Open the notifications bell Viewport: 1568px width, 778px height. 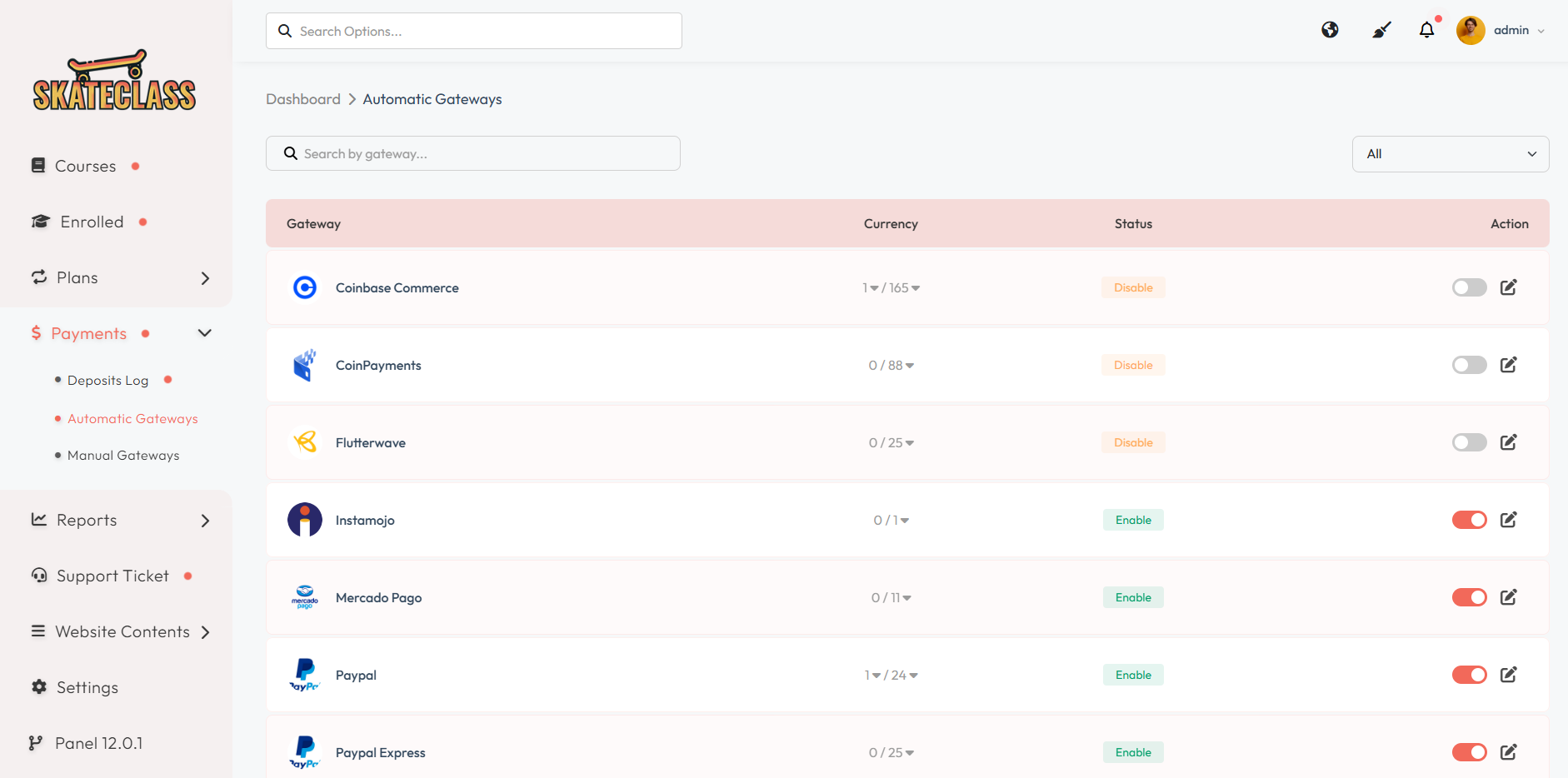(x=1426, y=30)
